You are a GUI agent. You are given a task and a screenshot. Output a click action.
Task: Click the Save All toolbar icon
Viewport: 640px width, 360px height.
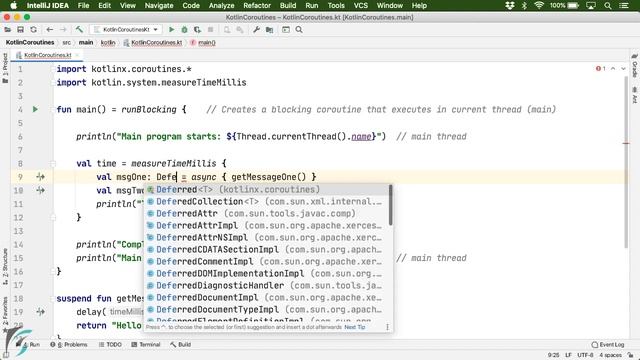(20, 29)
